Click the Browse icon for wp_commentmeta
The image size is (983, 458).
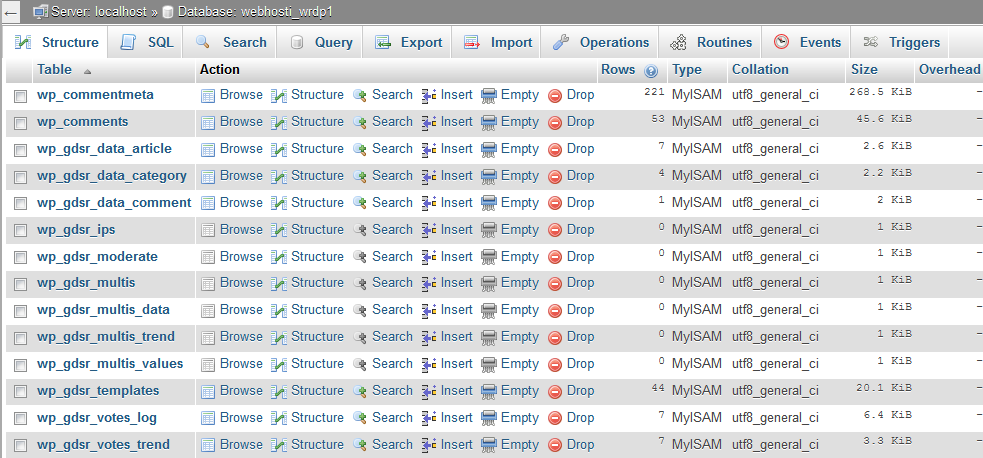pyautogui.click(x=208, y=95)
